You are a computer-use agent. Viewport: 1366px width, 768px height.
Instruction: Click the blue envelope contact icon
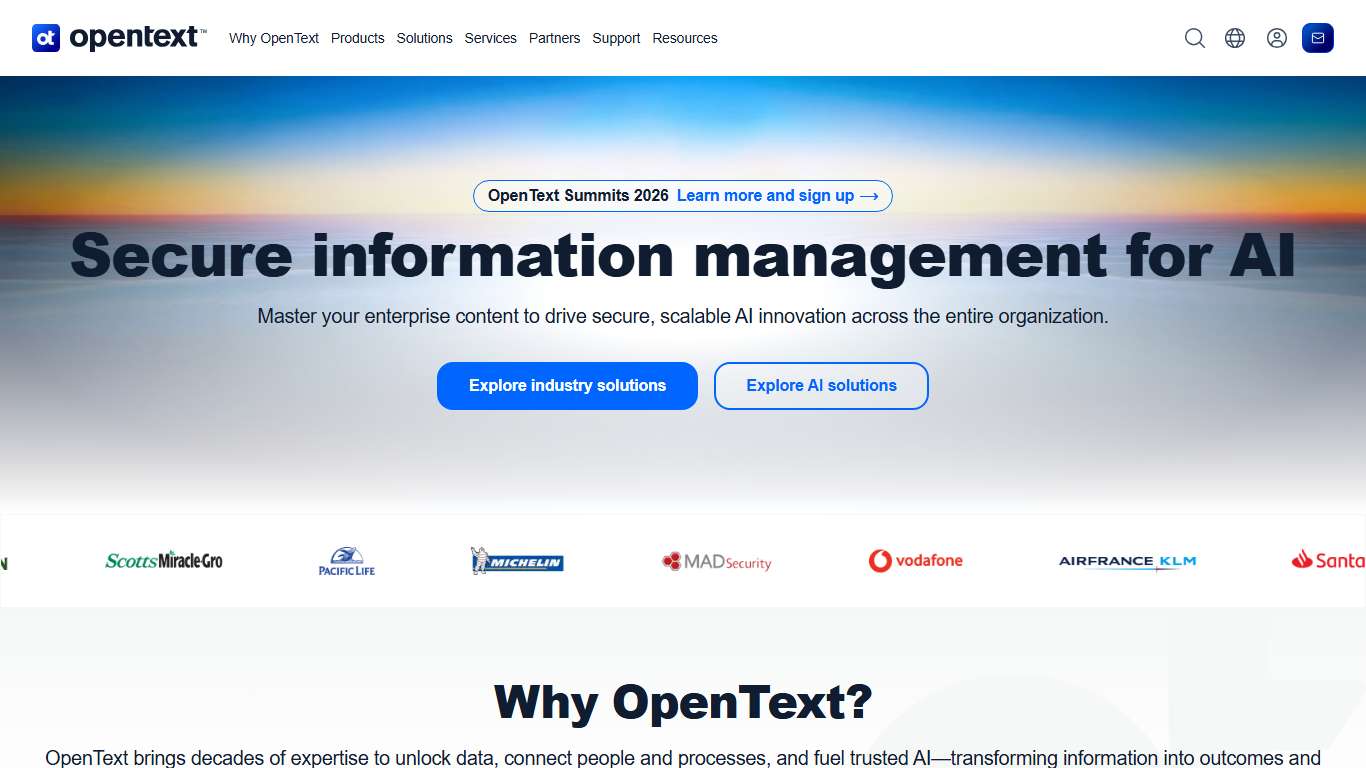[x=1317, y=37]
